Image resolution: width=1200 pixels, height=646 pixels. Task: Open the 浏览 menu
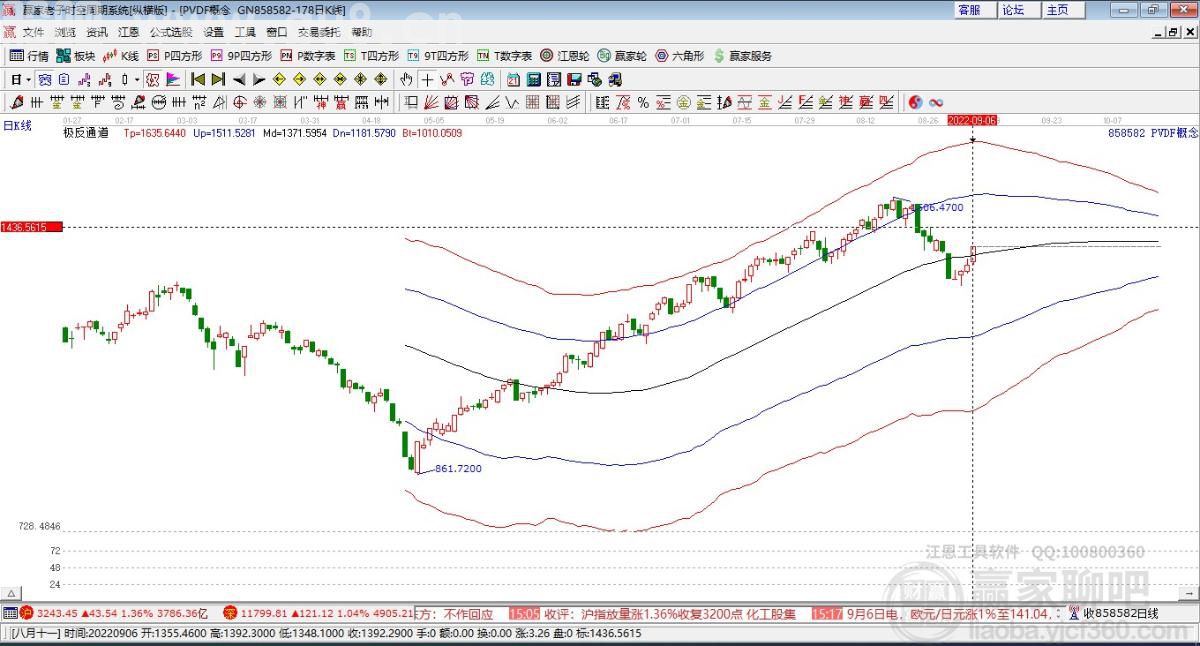click(65, 32)
